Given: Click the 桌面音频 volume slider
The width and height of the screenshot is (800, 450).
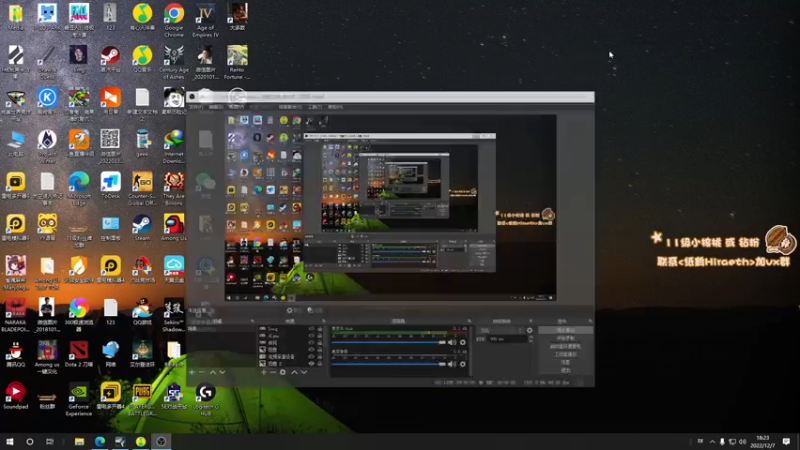Looking at the screenshot, I should click(389, 364).
